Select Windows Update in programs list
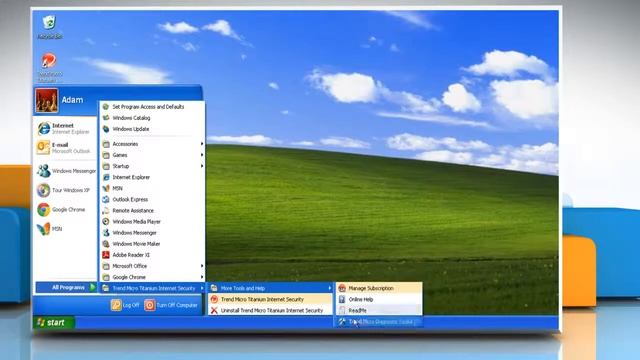This screenshot has height=360, width=640. tap(153, 129)
